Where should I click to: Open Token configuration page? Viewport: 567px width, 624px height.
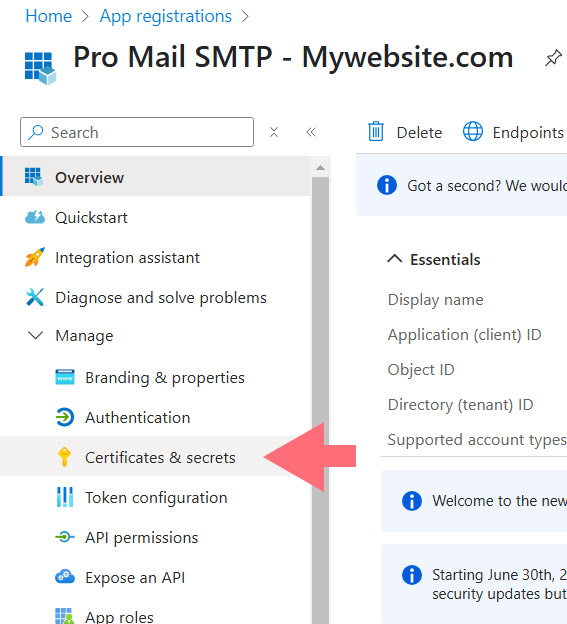[156, 497]
